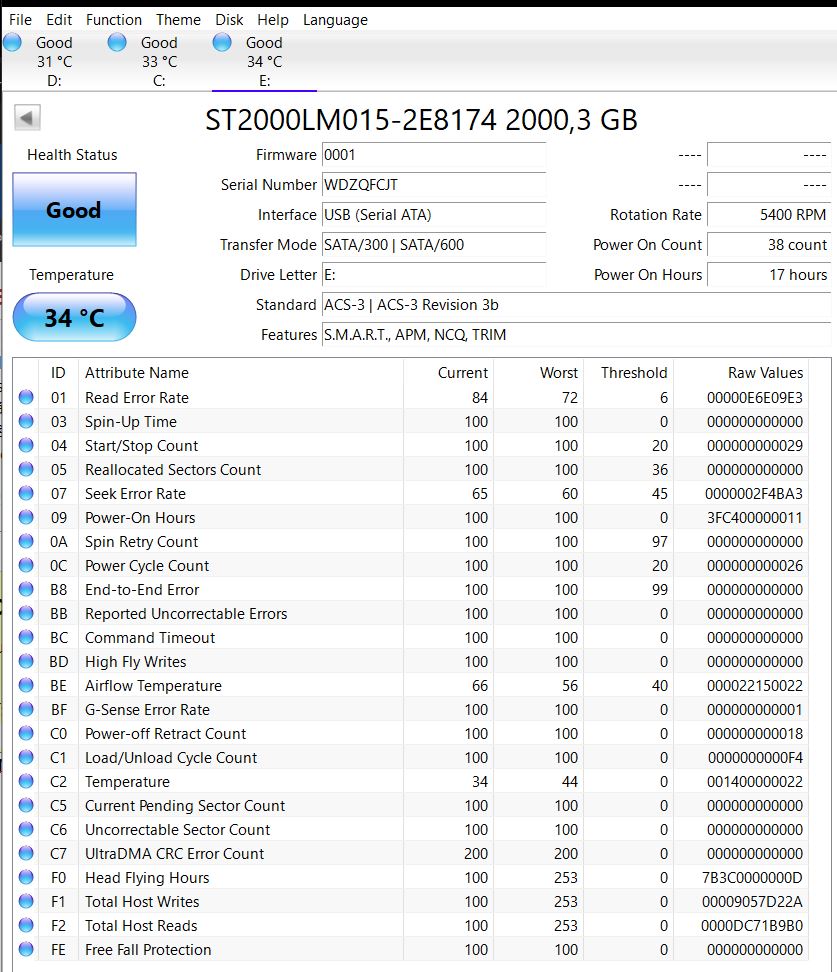This screenshot has height=972, width=837.
Task: Click the 34 °C temperature button
Action: point(74,318)
